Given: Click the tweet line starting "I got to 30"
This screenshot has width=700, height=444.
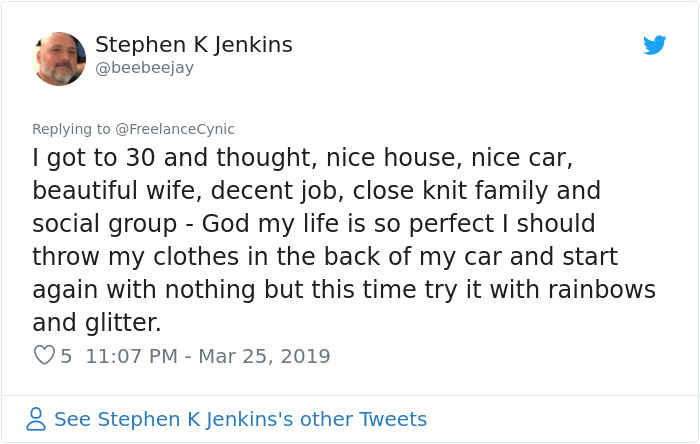Looking at the screenshot, I should coord(300,158).
